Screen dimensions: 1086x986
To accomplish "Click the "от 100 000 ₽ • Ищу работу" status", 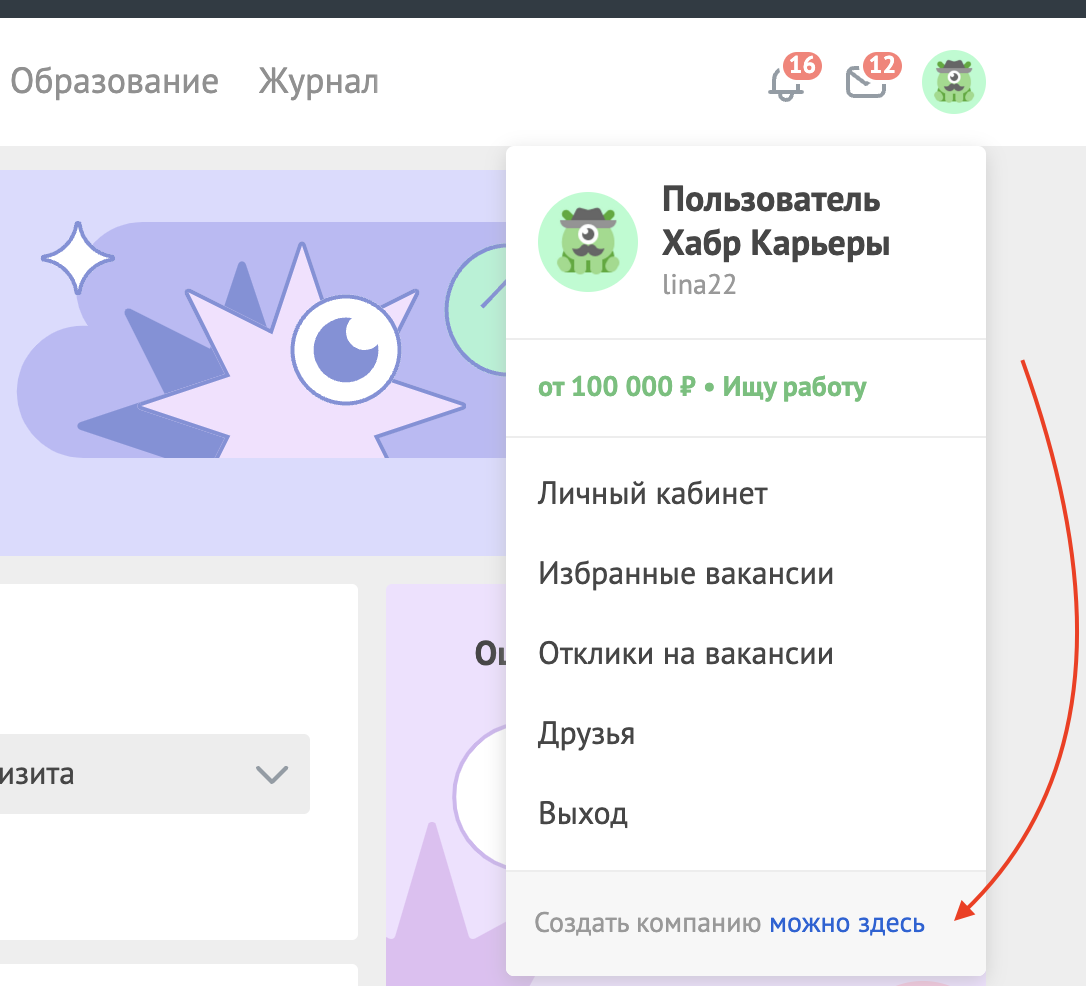I will pyautogui.click(x=701, y=387).
